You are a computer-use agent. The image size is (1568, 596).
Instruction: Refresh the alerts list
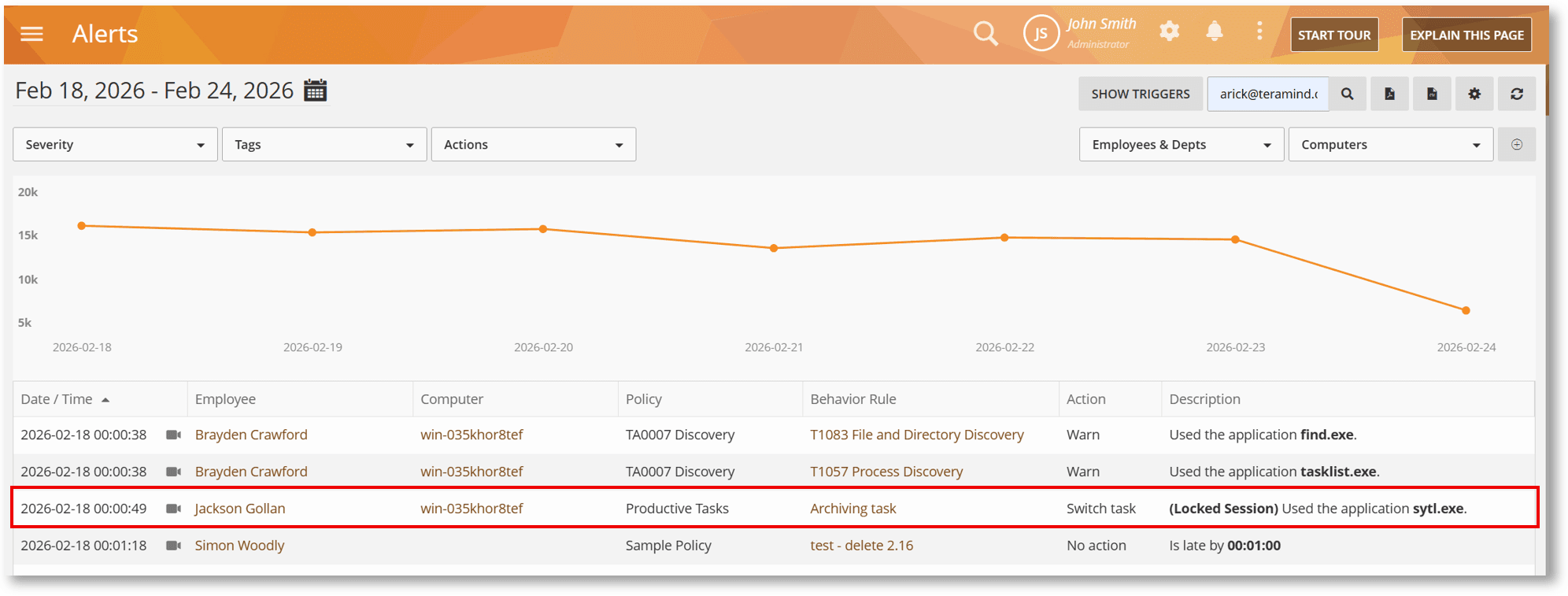[x=1517, y=94]
